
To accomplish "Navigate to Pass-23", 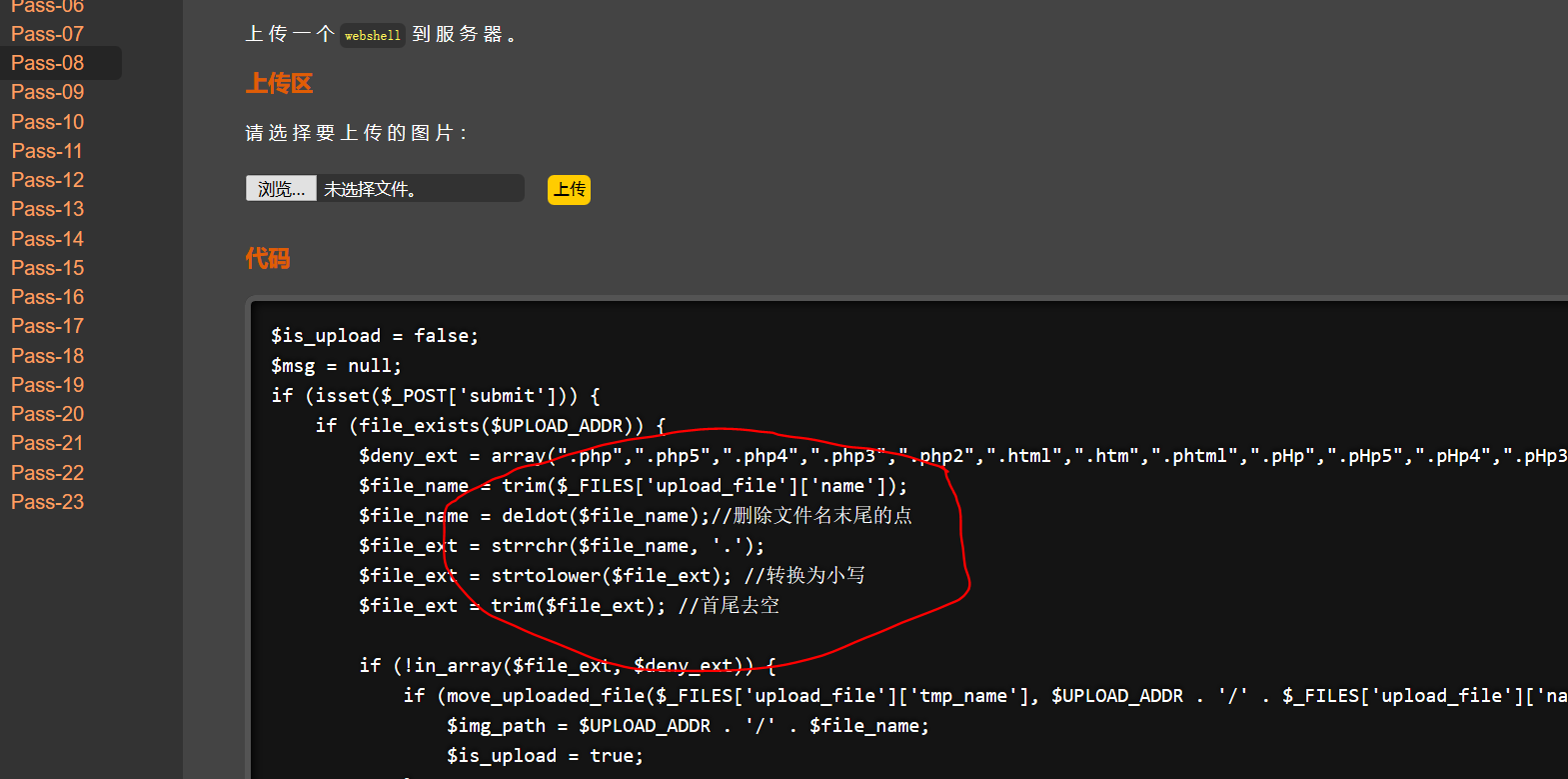I will click(47, 502).
